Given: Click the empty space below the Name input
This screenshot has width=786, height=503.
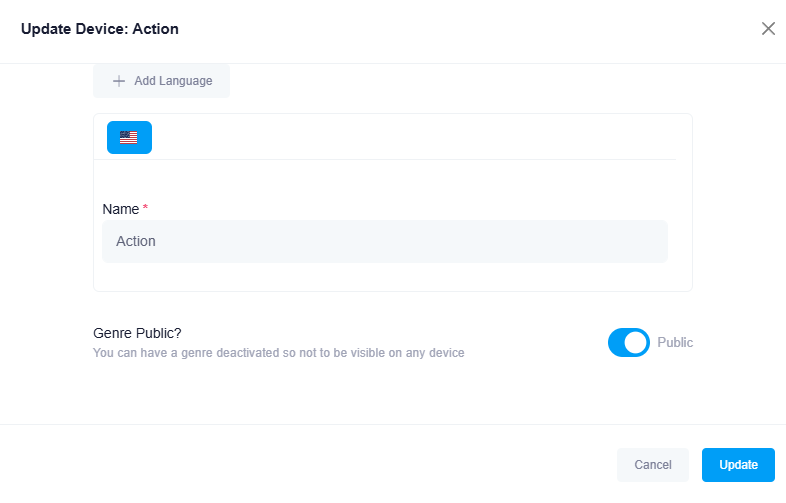Looking at the screenshot, I should point(384,277).
